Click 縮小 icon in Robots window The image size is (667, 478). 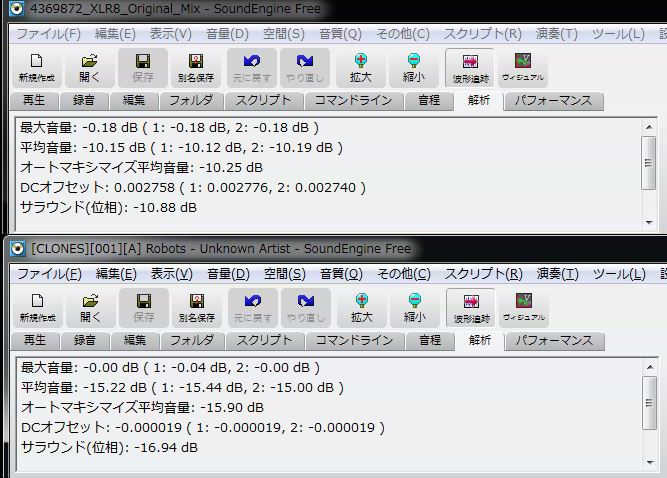pos(414,308)
